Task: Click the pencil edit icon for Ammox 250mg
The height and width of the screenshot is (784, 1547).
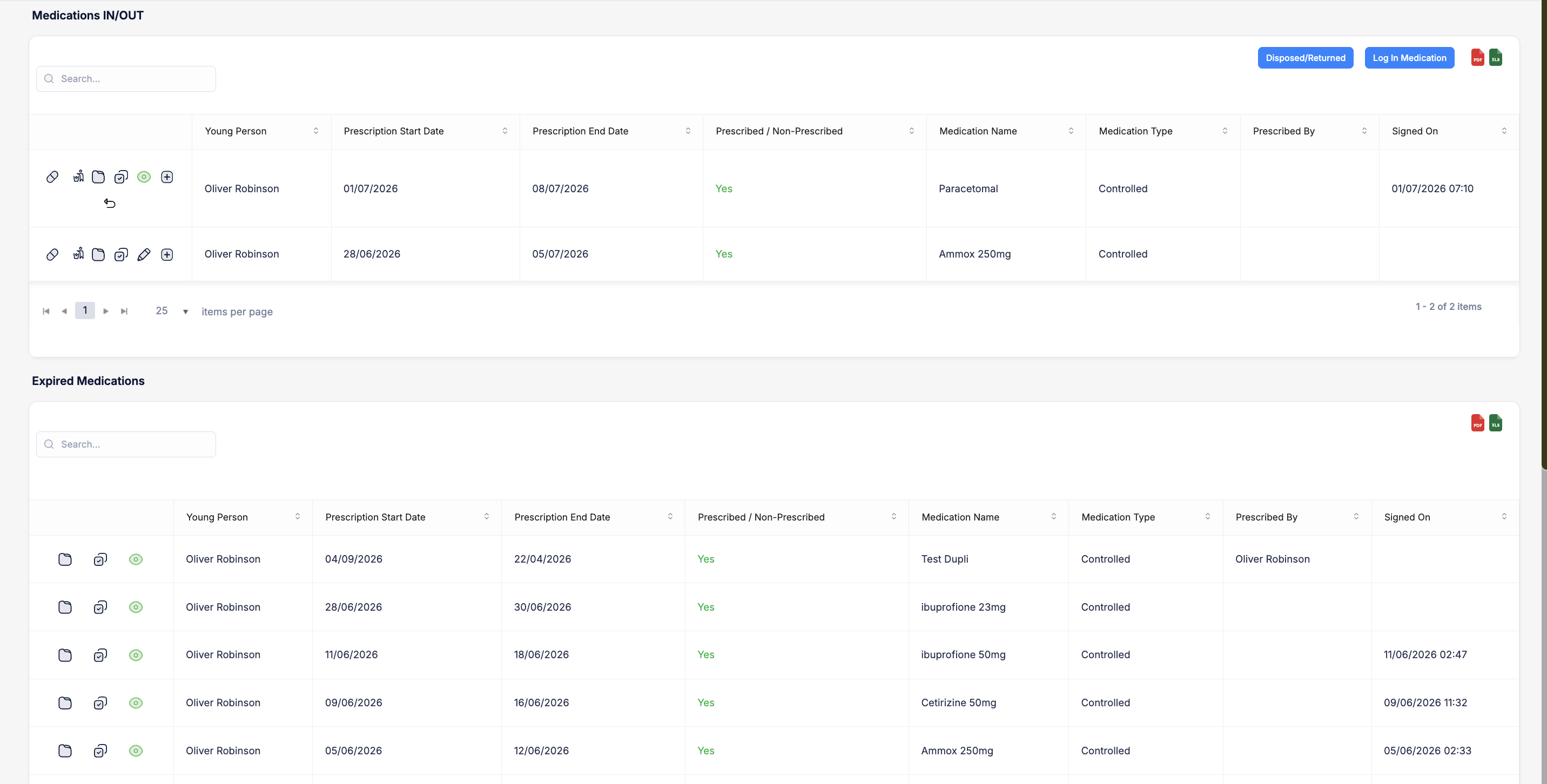Action: click(144, 254)
